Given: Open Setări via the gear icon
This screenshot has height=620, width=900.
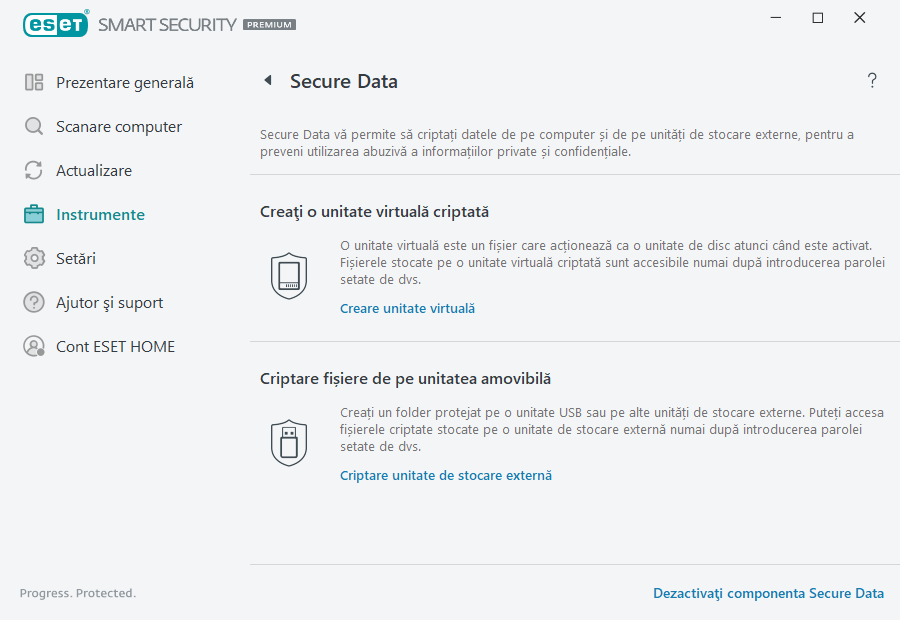Looking at the screenshot, I should (x=33, y=258).
